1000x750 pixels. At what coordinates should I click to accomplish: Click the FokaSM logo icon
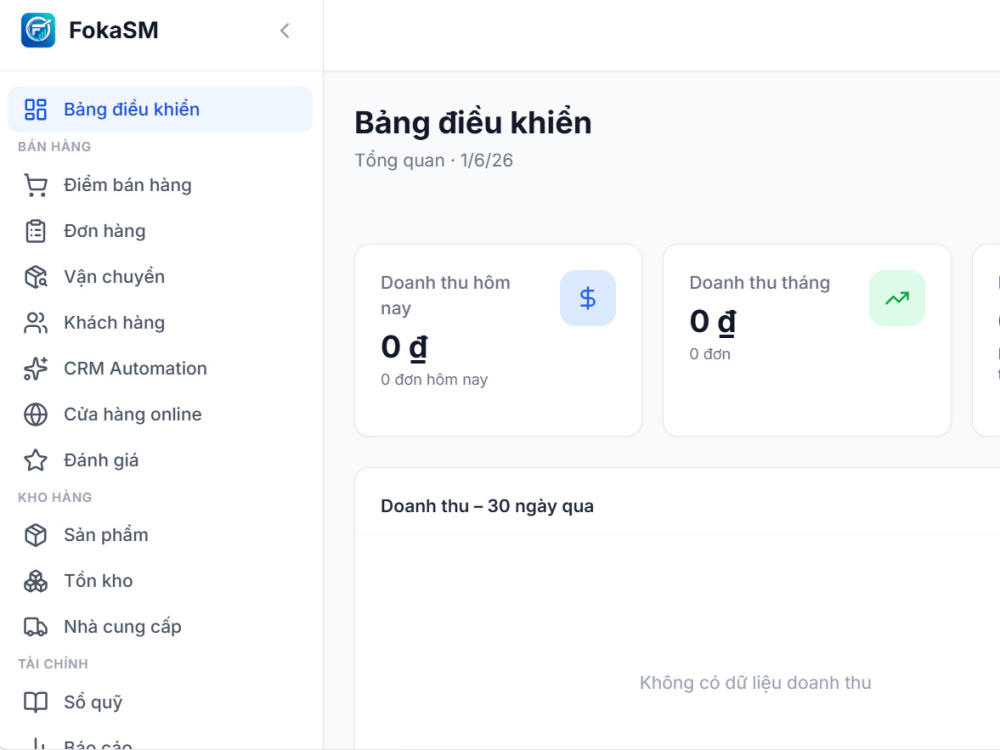38,30
